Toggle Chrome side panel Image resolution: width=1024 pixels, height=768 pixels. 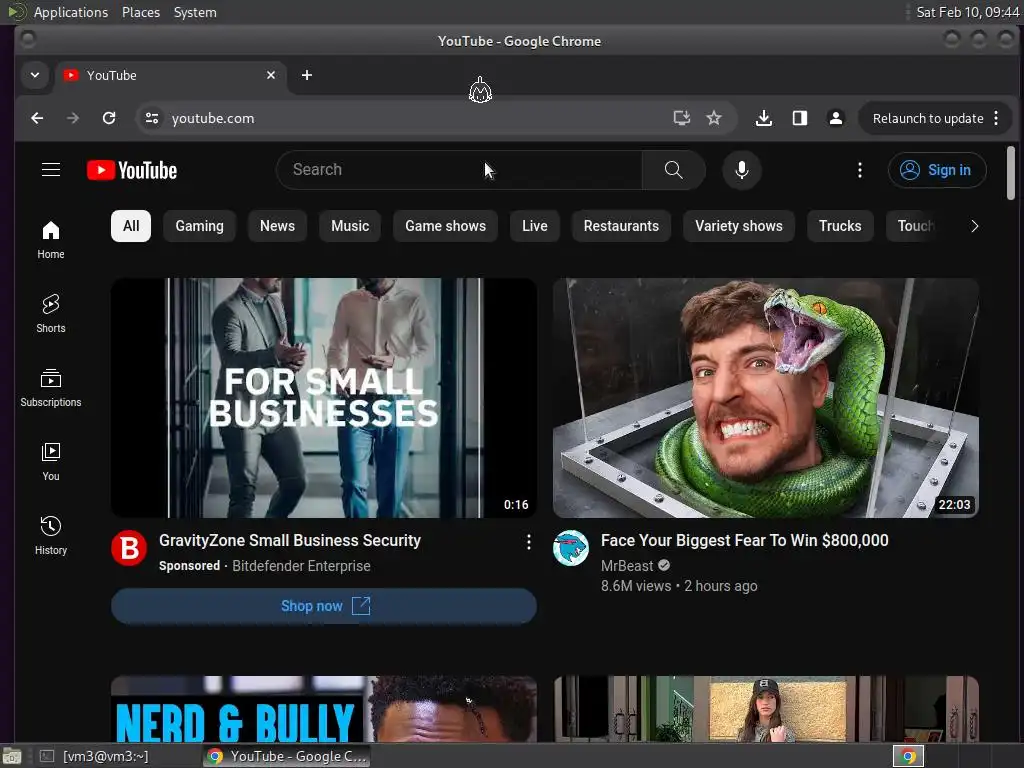pyautogui.click(x=799, y=118)
